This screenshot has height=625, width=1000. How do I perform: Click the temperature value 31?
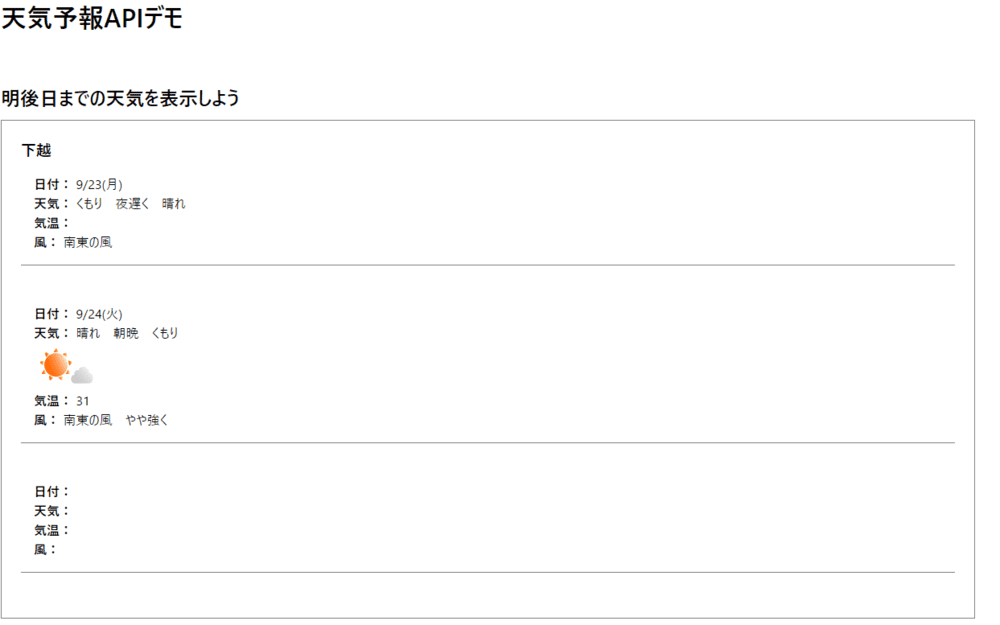82,401
